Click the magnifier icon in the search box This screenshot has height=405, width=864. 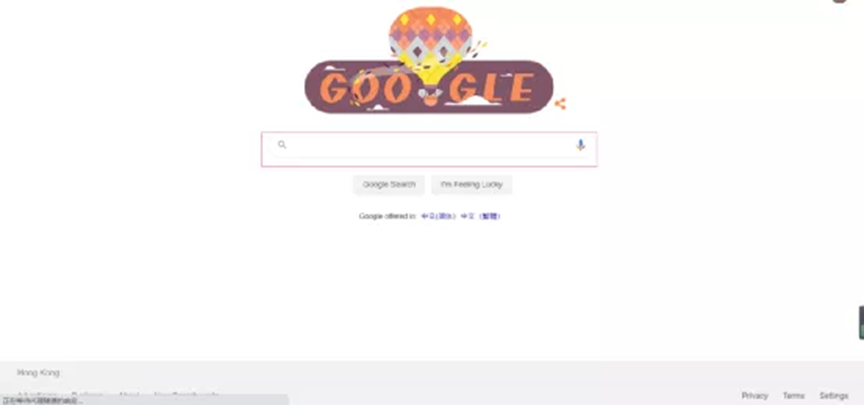coord(282,145)
